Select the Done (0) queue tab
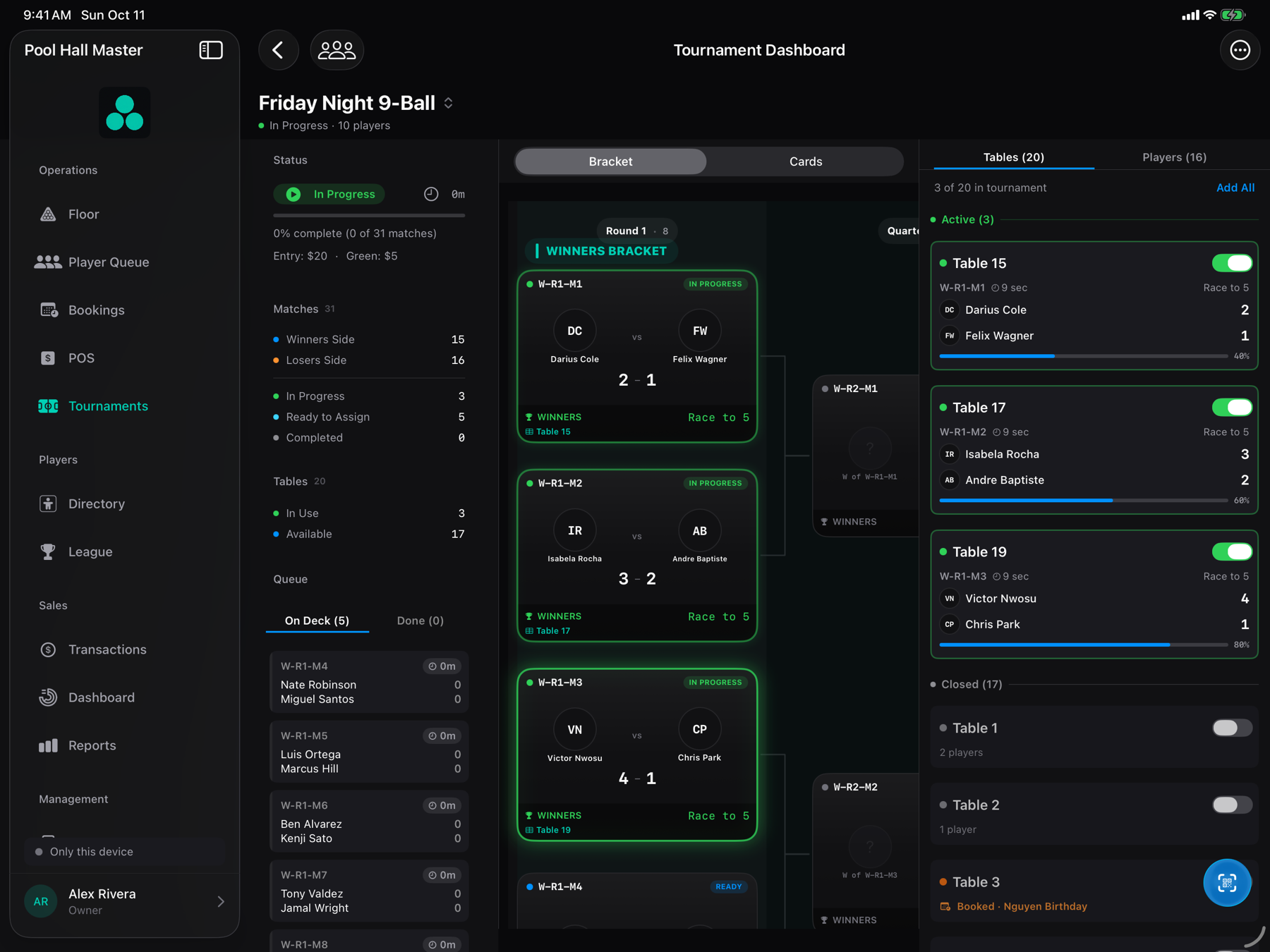 (421, 621)
